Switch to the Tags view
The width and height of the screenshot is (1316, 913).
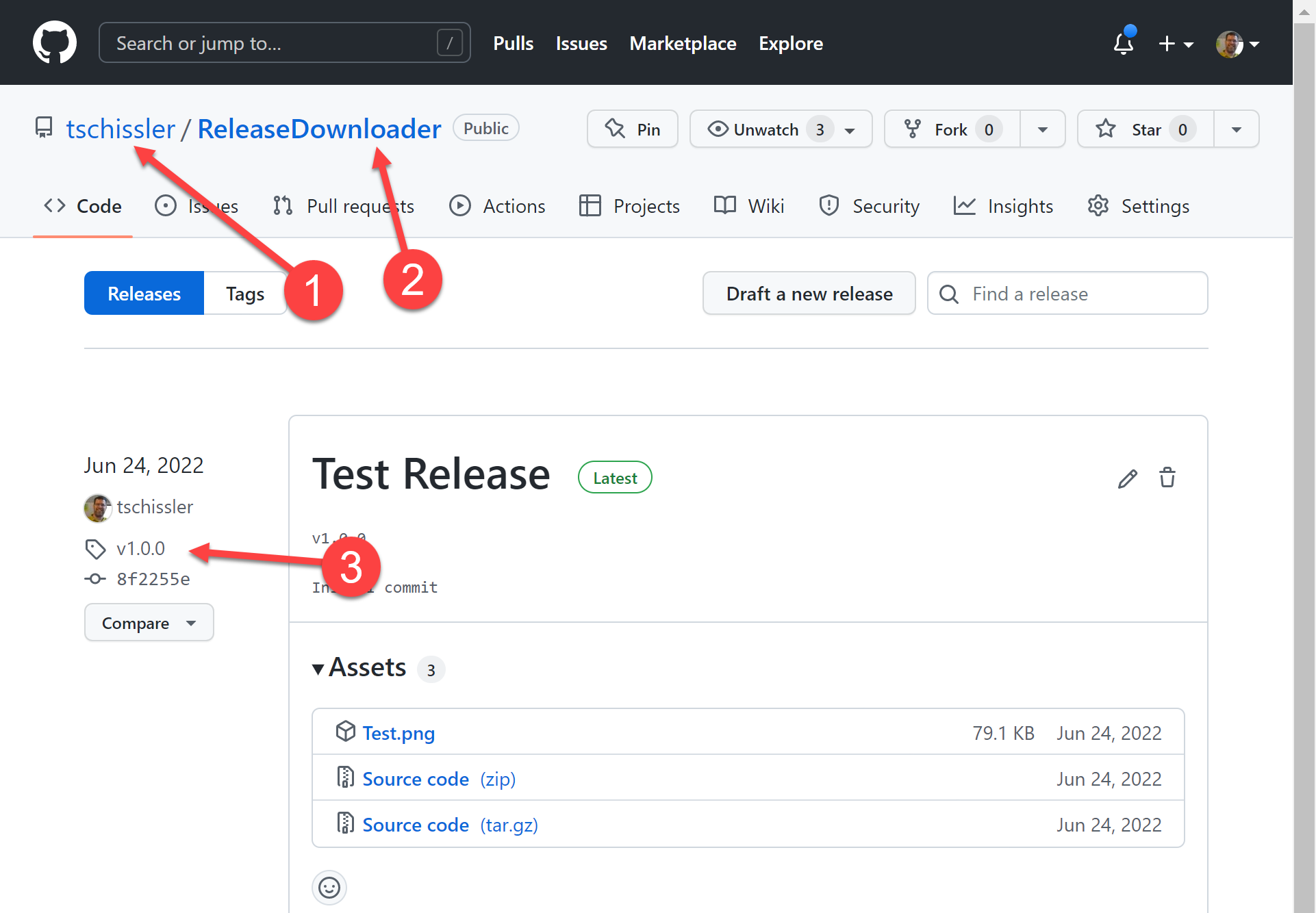click(245, 294)
